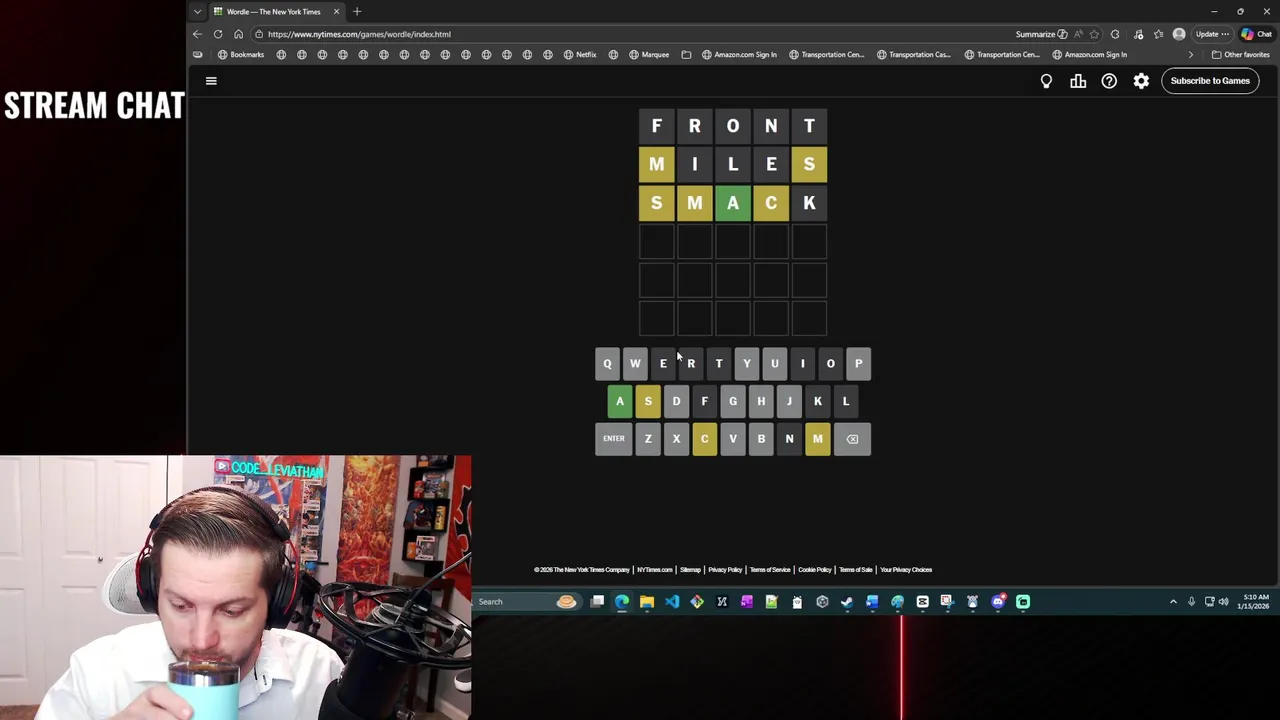
Task: Expand the bookmarks bar overflow chevron
Action: [1190, 55]
